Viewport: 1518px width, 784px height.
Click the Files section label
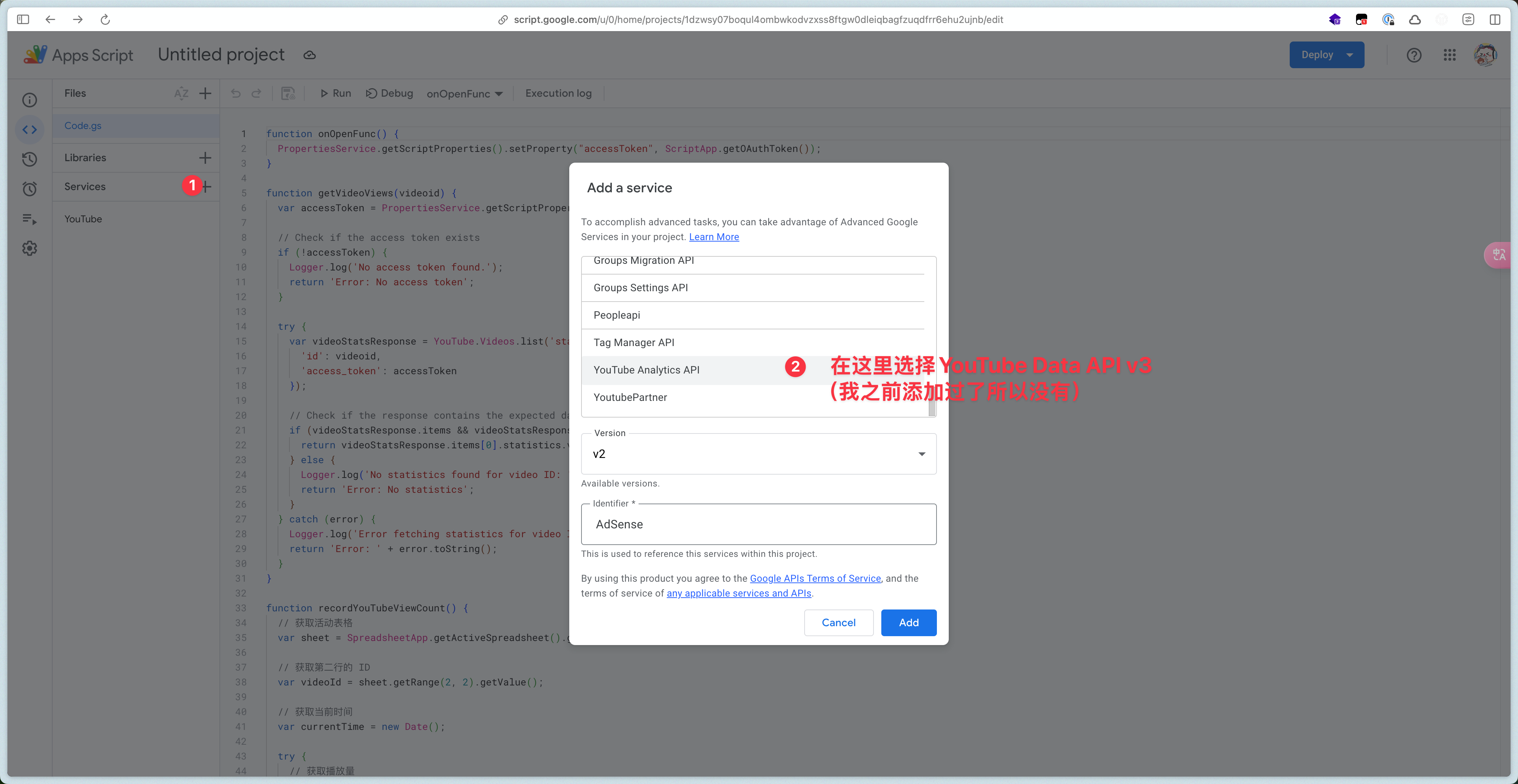coord(75,93)
